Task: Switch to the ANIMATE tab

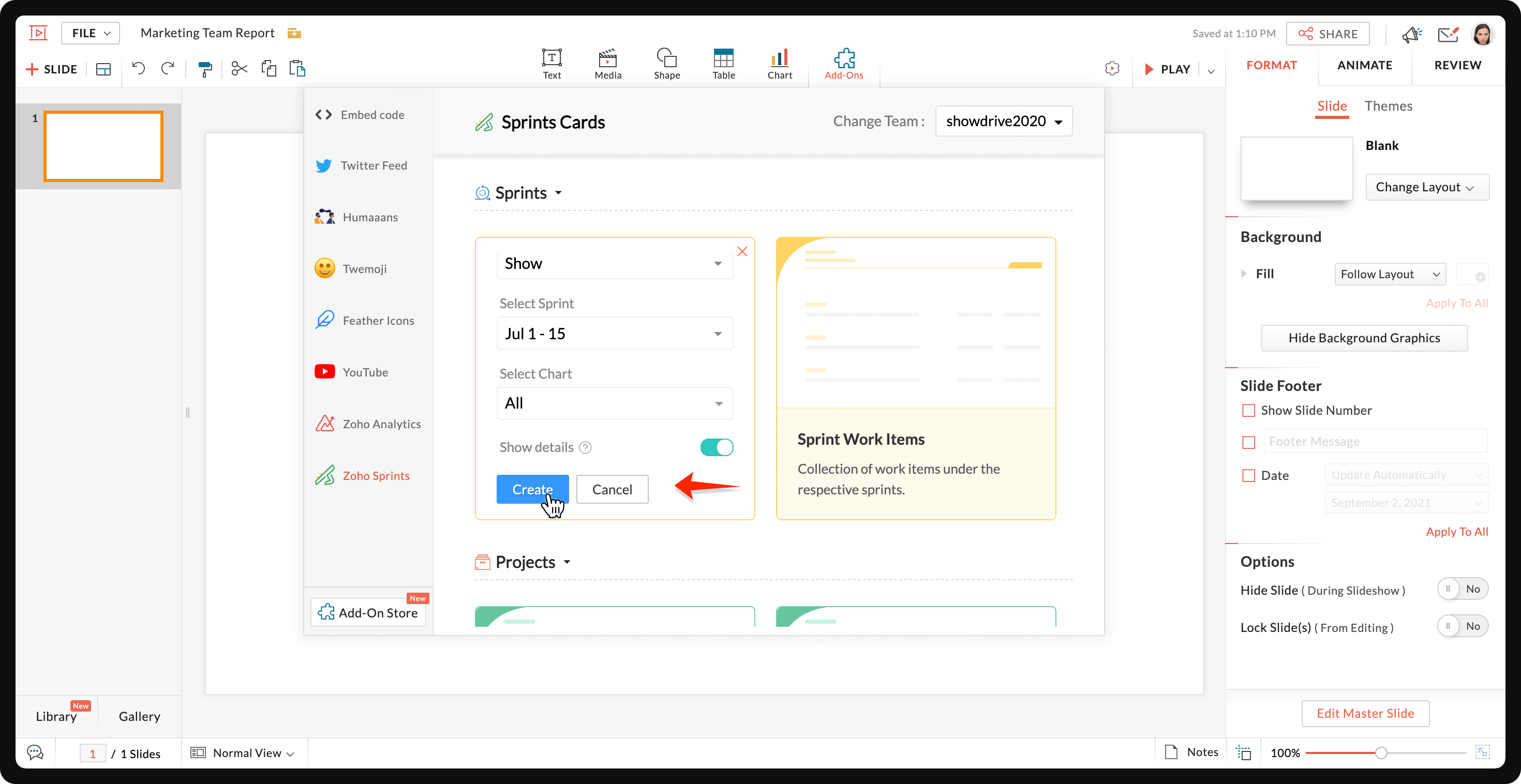Action: 1364,65
